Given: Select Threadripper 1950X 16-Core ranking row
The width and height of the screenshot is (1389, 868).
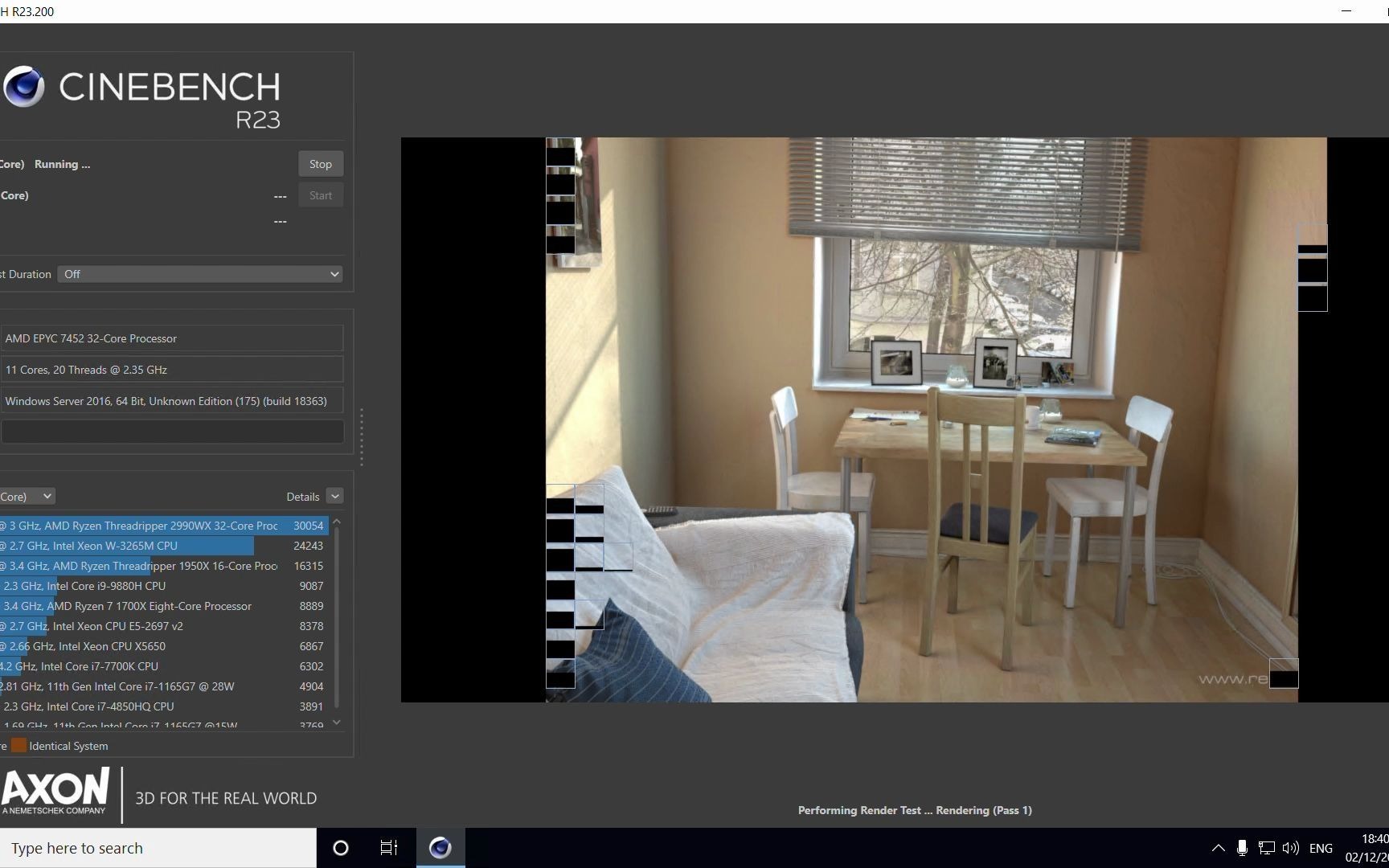Looking at the screenshot, I should pos(164,566).
